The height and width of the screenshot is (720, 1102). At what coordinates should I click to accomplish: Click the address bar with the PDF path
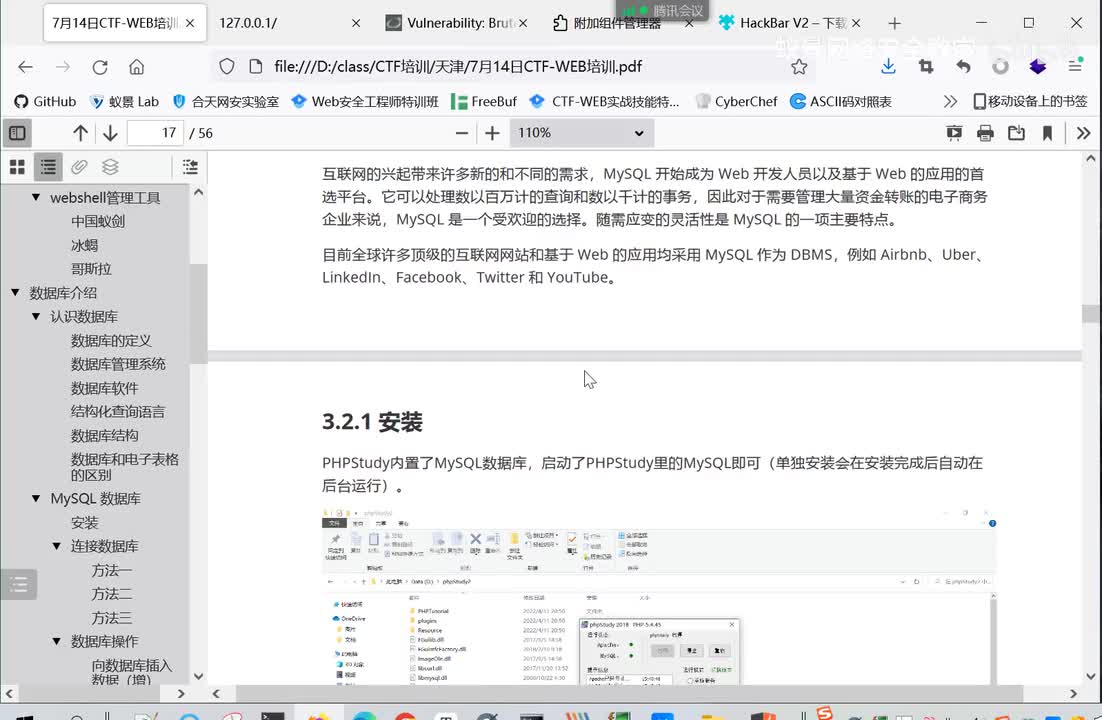pyautogui.click(x=457, y=67)
